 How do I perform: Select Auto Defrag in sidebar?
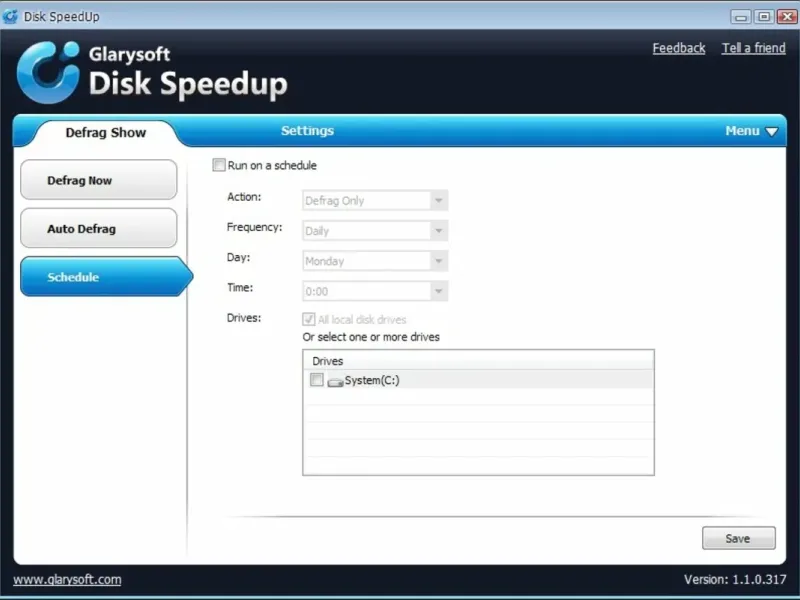pyautogui.click(x=98, y=228)
